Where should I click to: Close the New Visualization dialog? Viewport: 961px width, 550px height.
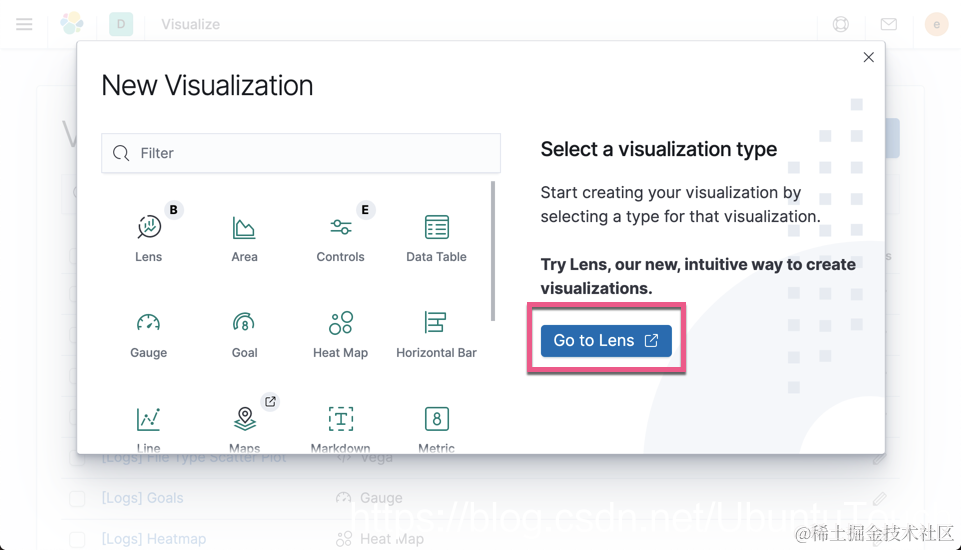pyautogui.click(x=868, y=57)
